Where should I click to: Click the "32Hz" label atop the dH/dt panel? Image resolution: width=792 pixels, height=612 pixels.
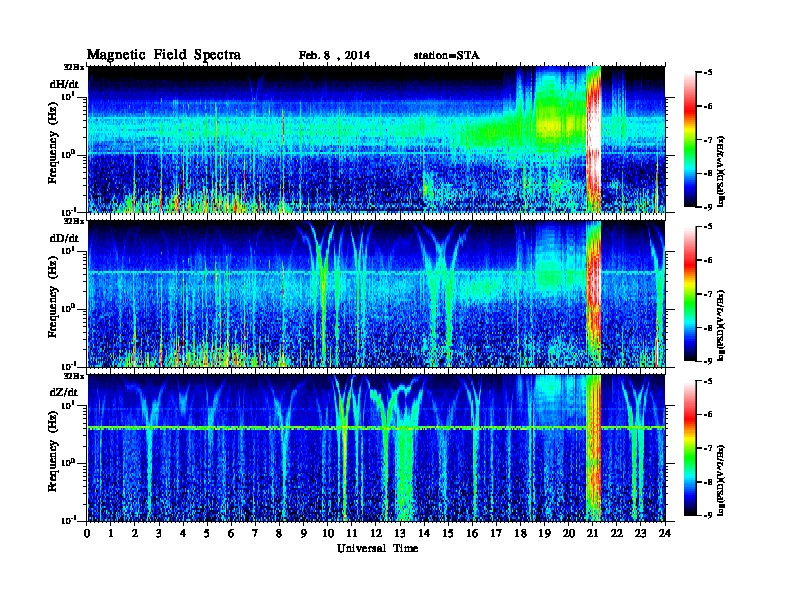[74, 67]
